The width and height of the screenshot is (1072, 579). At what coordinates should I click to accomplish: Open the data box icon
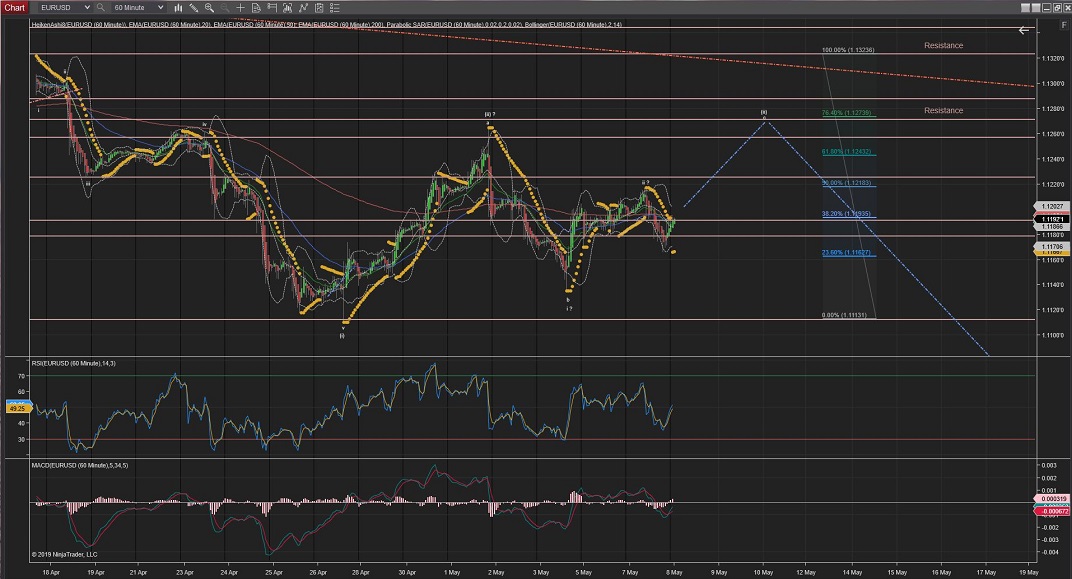[x=254, y=7]
